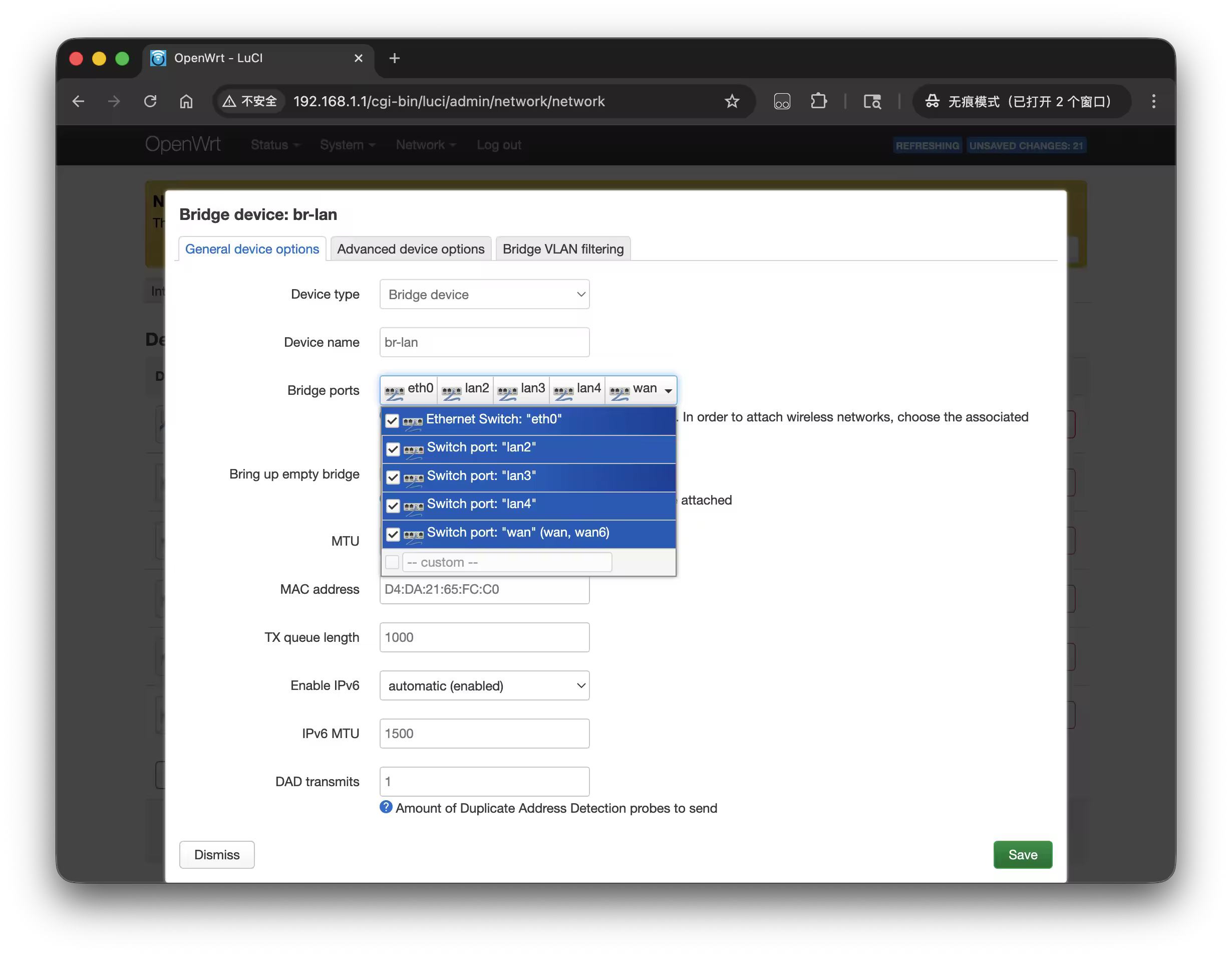Image resolution: width=1232 pixels, height=957 pixels.
Task: Uncheck Switch port "lan4"
Action: point(393,505)
